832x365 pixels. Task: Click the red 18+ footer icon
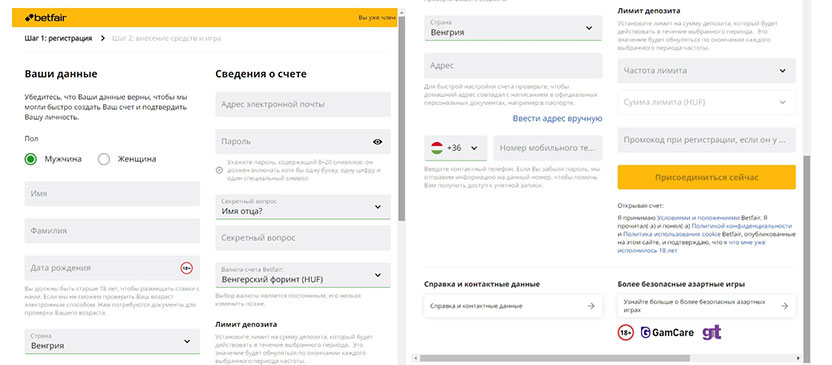click(626, 333)
